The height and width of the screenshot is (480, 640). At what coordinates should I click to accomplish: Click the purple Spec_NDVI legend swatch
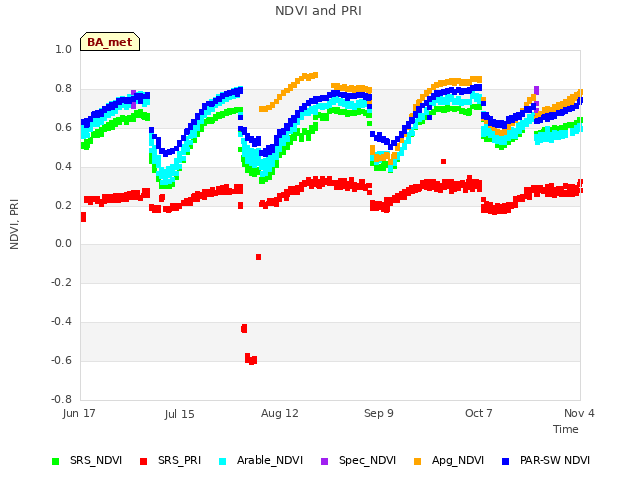pos(324,461)
